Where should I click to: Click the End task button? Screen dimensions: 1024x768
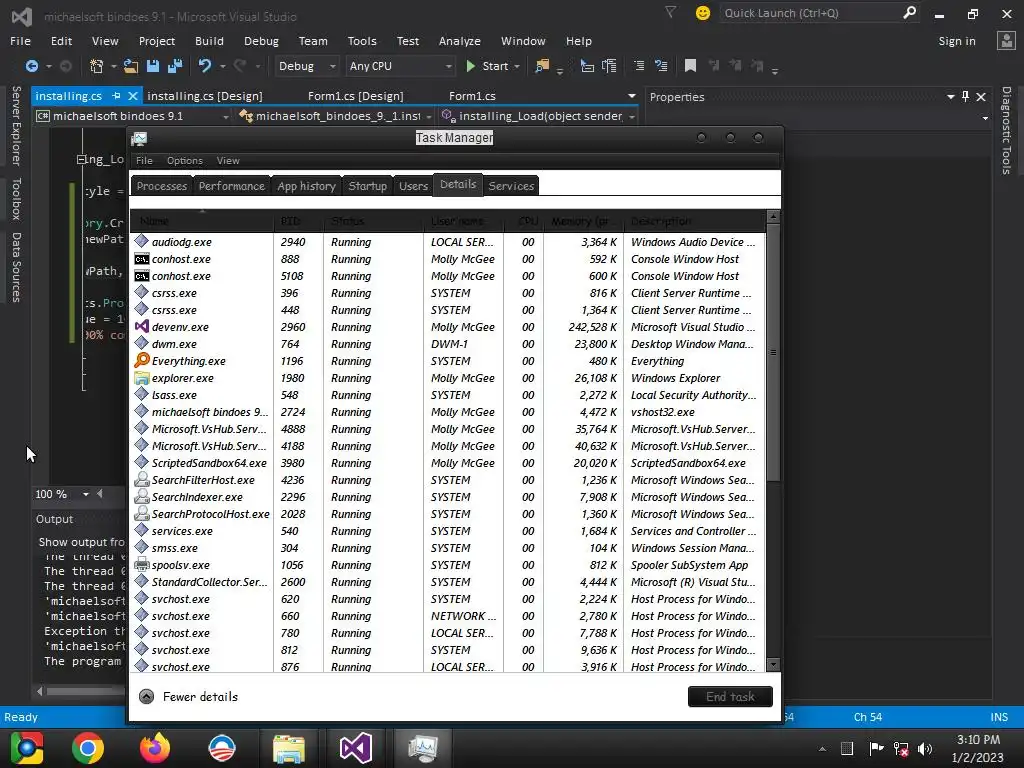[730, 697]
